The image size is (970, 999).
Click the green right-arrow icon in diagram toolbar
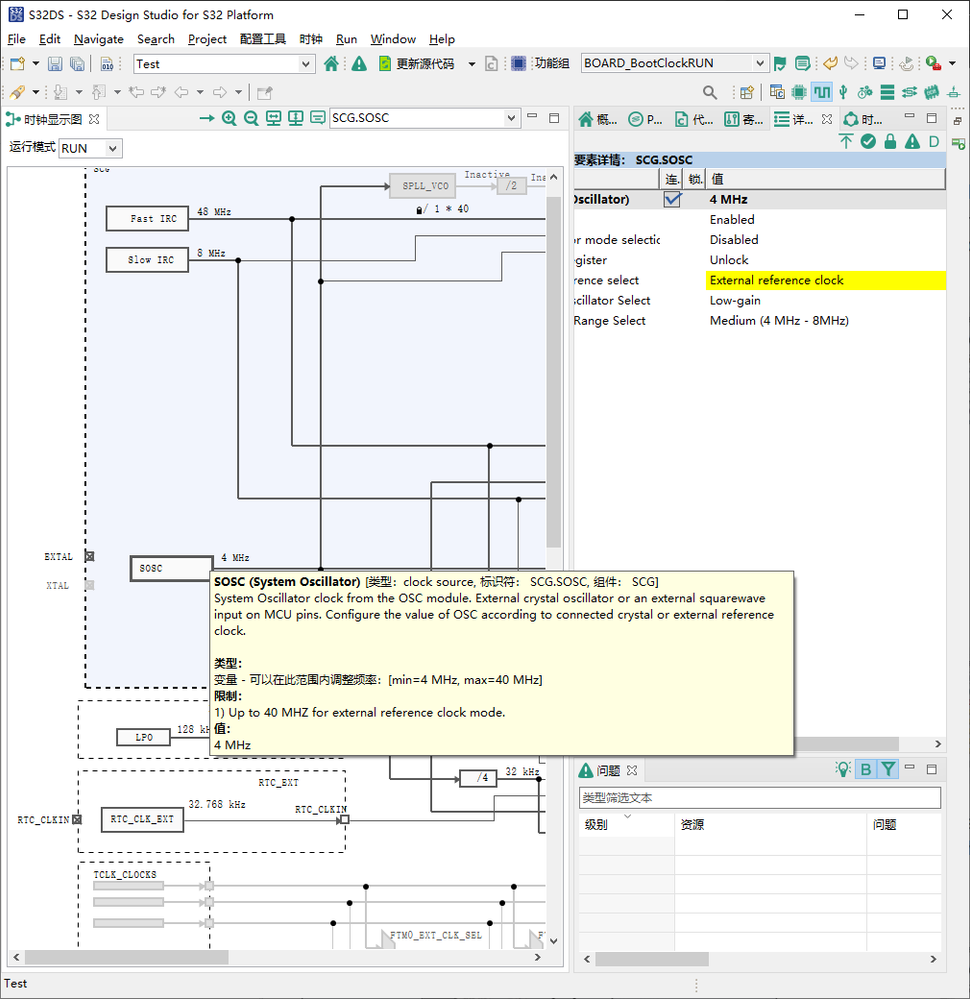click(x=206, y=118)
